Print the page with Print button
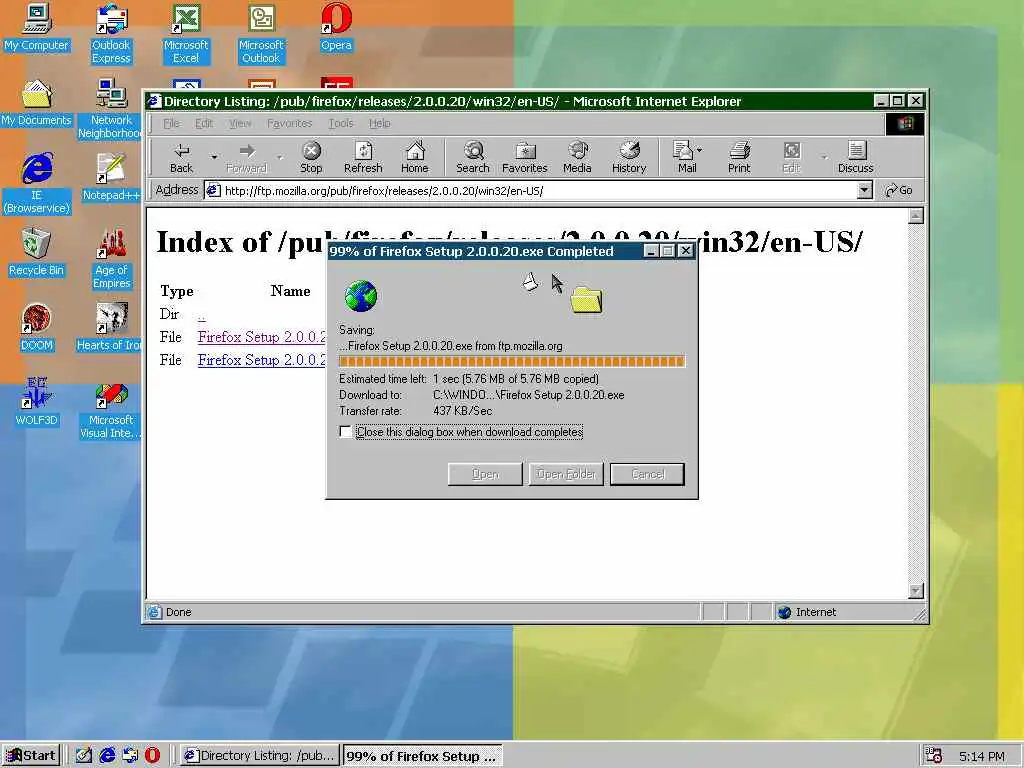1024x768 pixels. pos(739,157)
